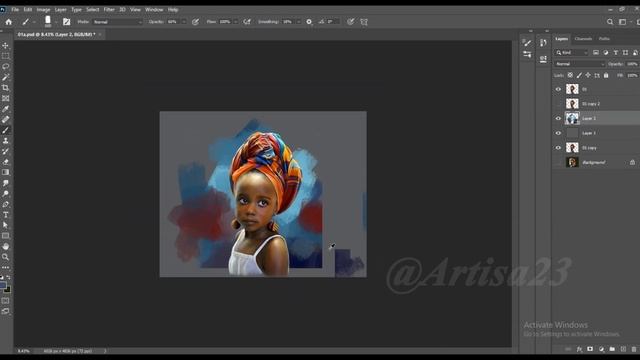Select the Healing Brush tool
This screenshot has height=360, width=640.
point(5,120)
